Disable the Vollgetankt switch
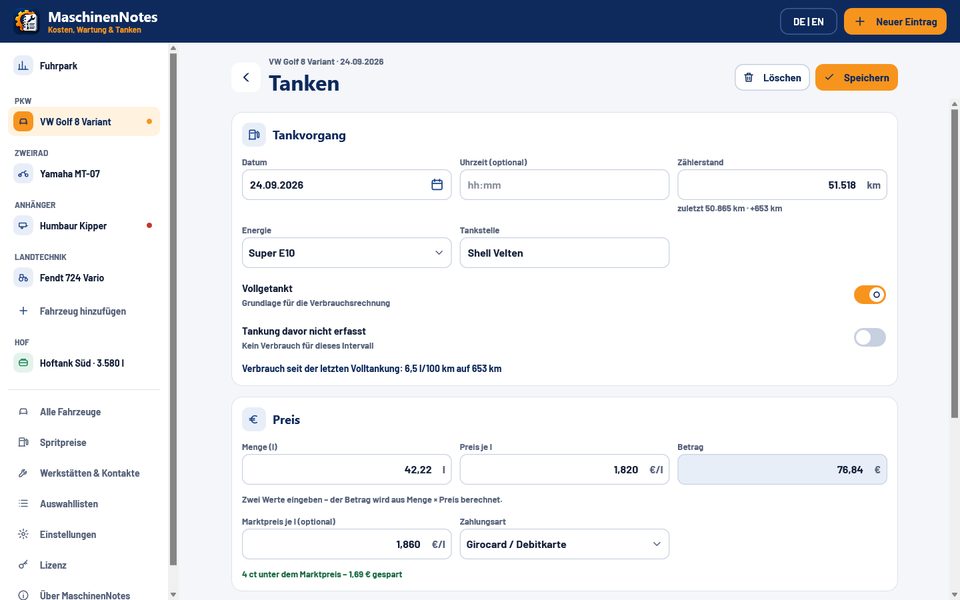Screen dimensions: 960x600 [869, 294]
